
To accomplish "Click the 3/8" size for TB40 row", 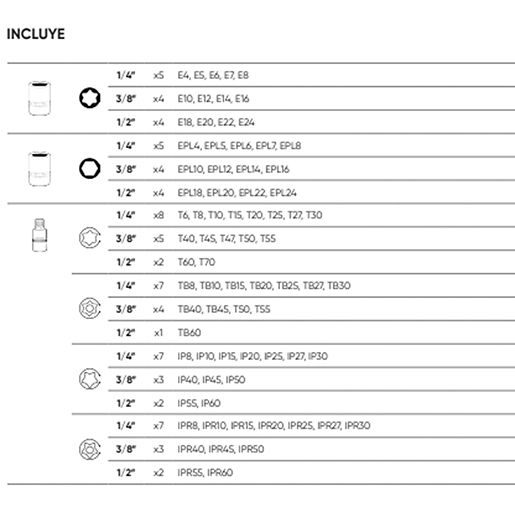I will click(126, 309).
